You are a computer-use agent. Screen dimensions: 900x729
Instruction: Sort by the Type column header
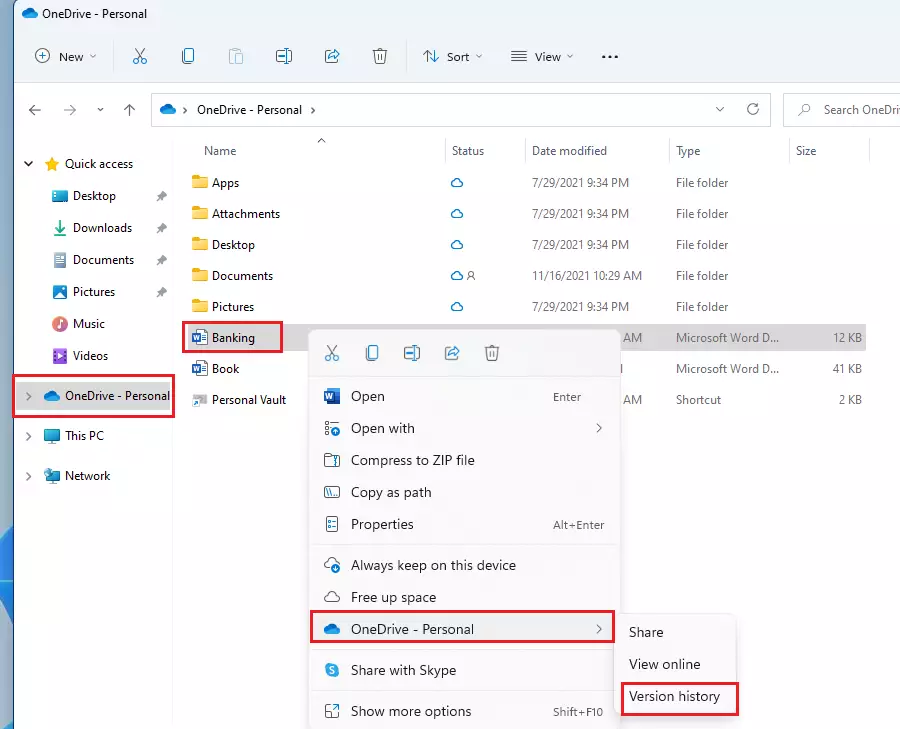pyautogui.click(x=688, y=151)
